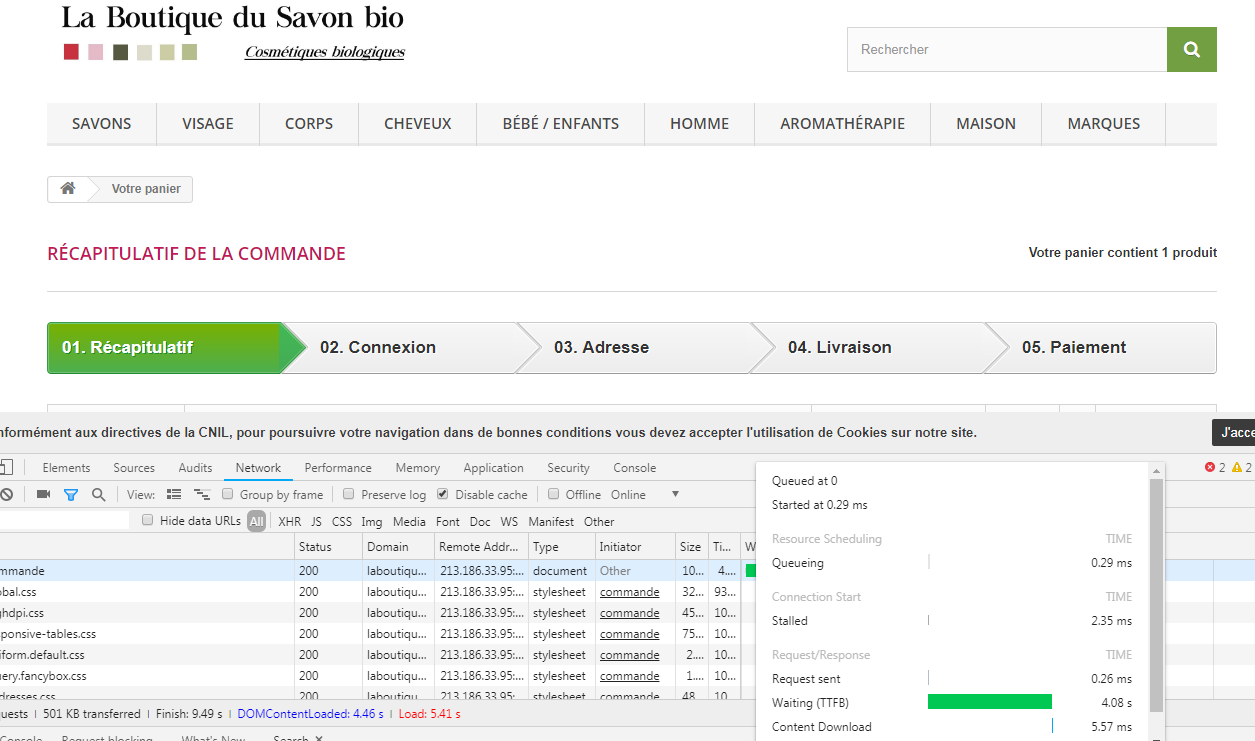
Task: Show overview waterfall view icon
Action: pyautogui.click(x=202, y=494)
